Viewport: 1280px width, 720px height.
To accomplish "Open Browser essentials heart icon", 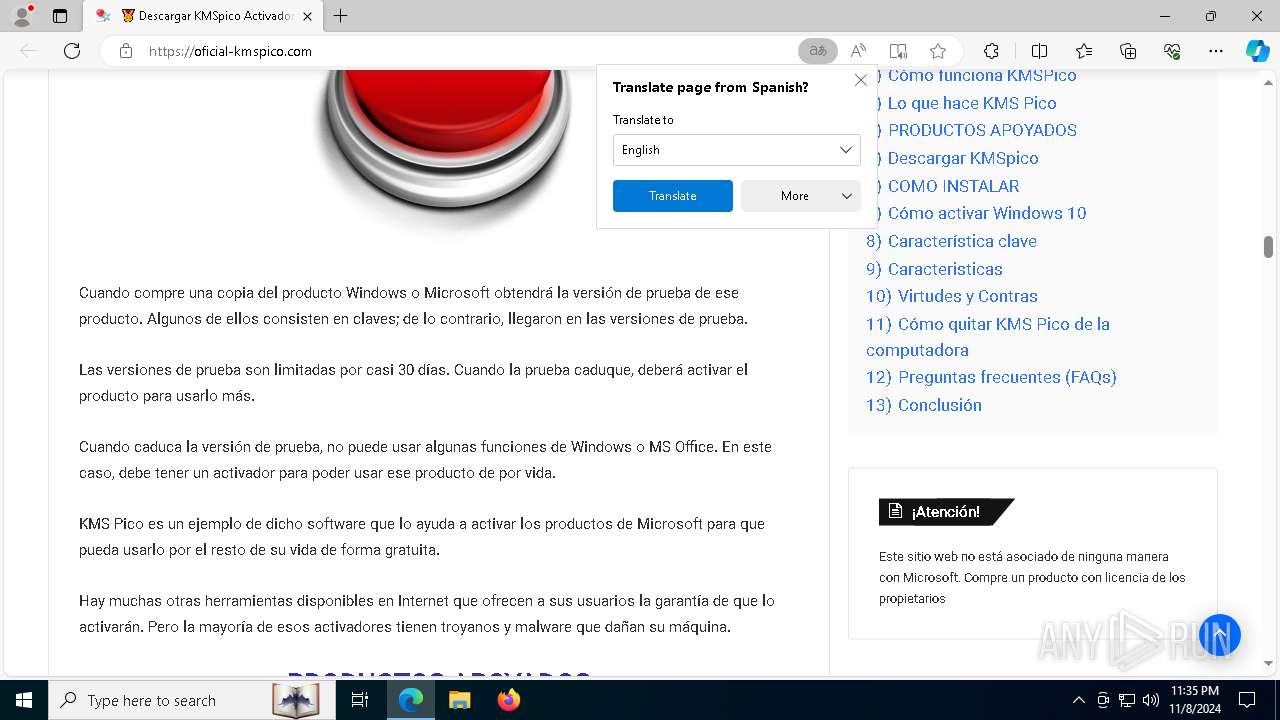I will tap(1172, 51).
